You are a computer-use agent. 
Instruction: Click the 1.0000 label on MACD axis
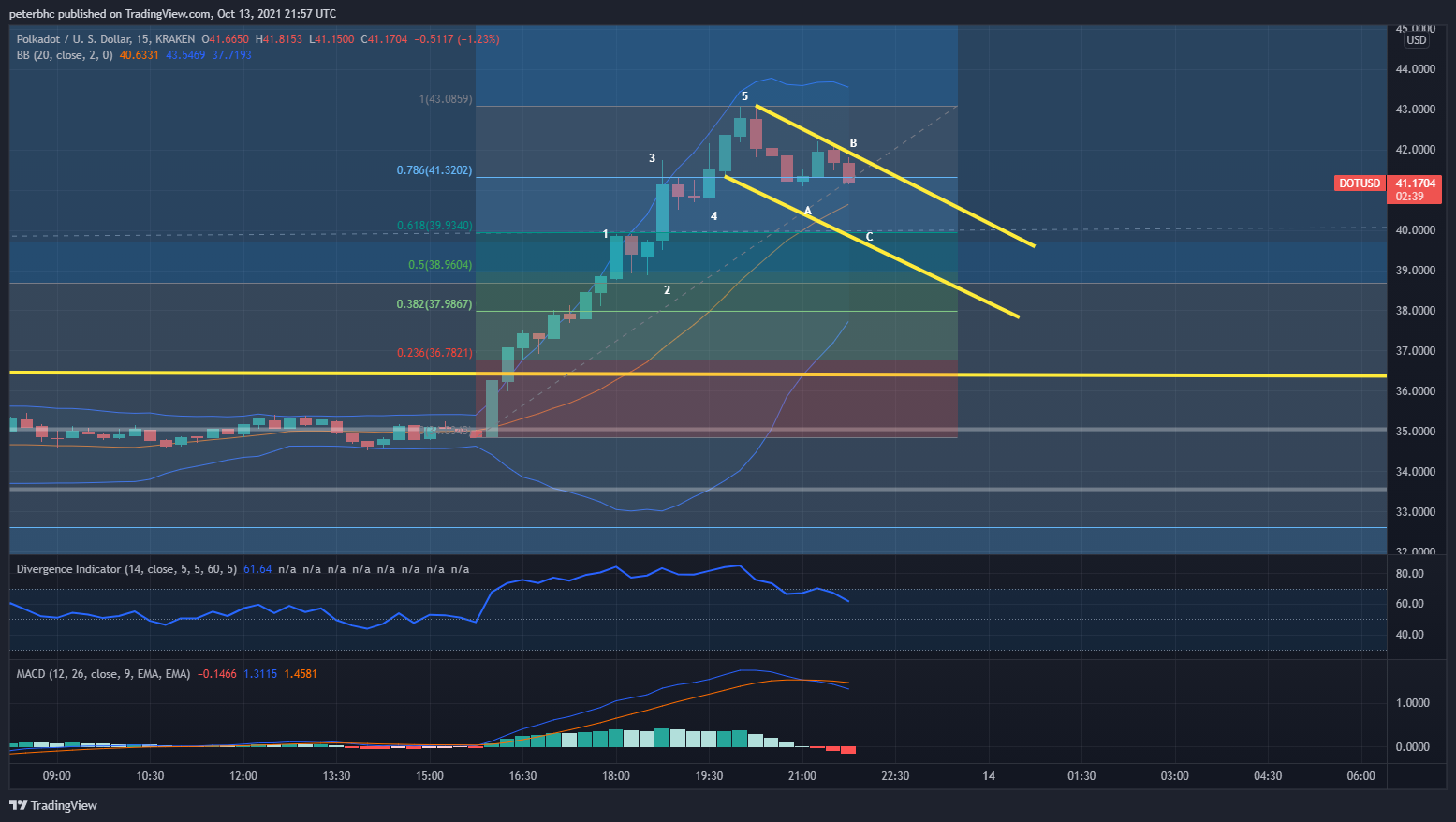pos(1412,703)
